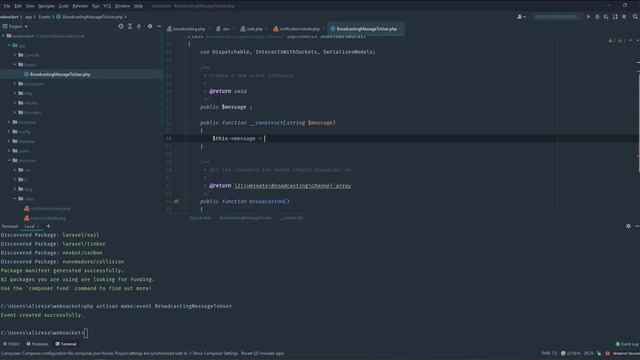Click Show Composer Settings link in the status bar

215,353
